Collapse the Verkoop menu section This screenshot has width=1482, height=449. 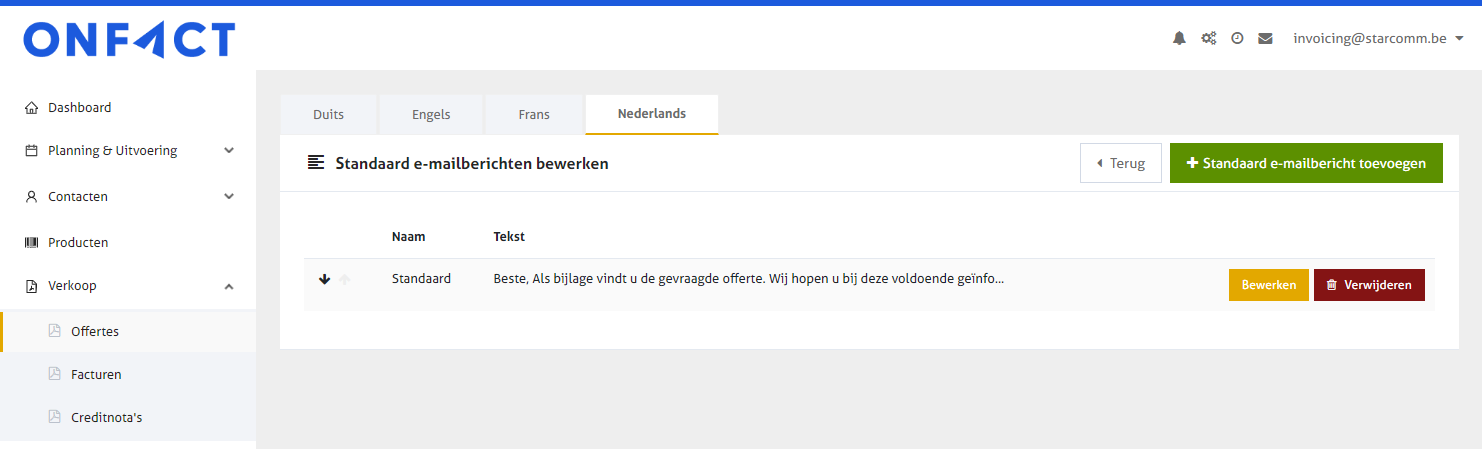point(229,286)
